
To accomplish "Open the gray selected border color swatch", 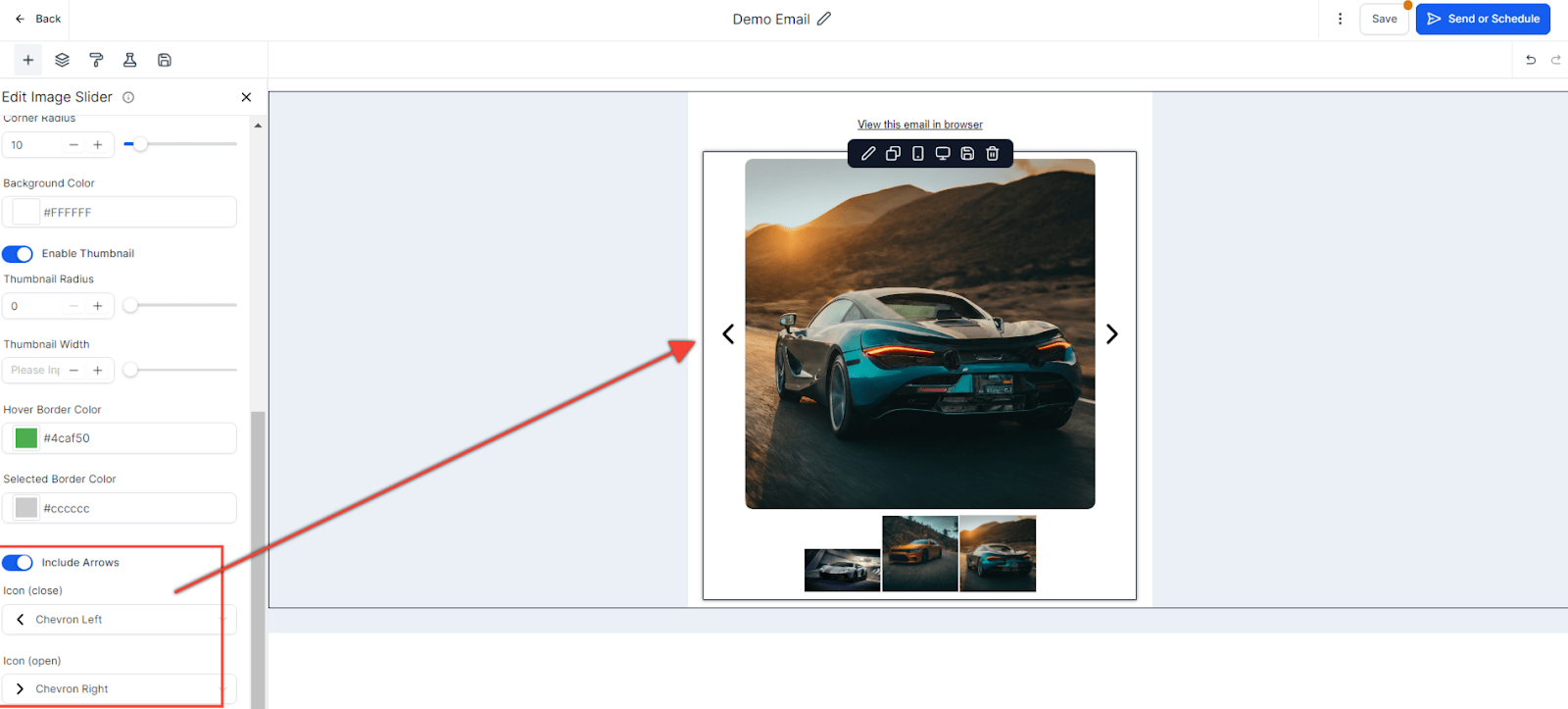I will tap(26, 508).
